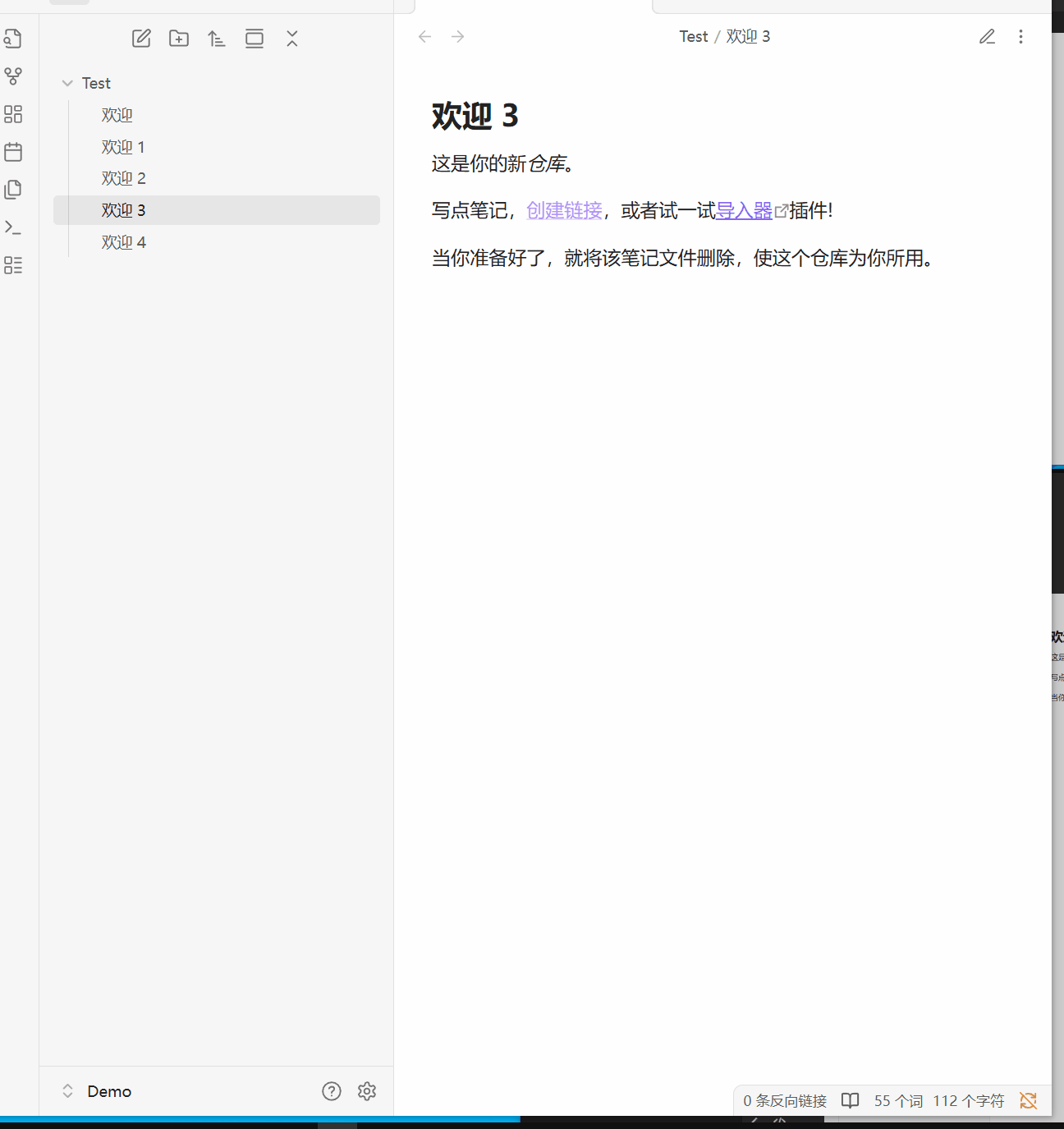
Task: Toggle reading view book icon in status bar
Action: pyautogui.click(x=851, y=1100)
